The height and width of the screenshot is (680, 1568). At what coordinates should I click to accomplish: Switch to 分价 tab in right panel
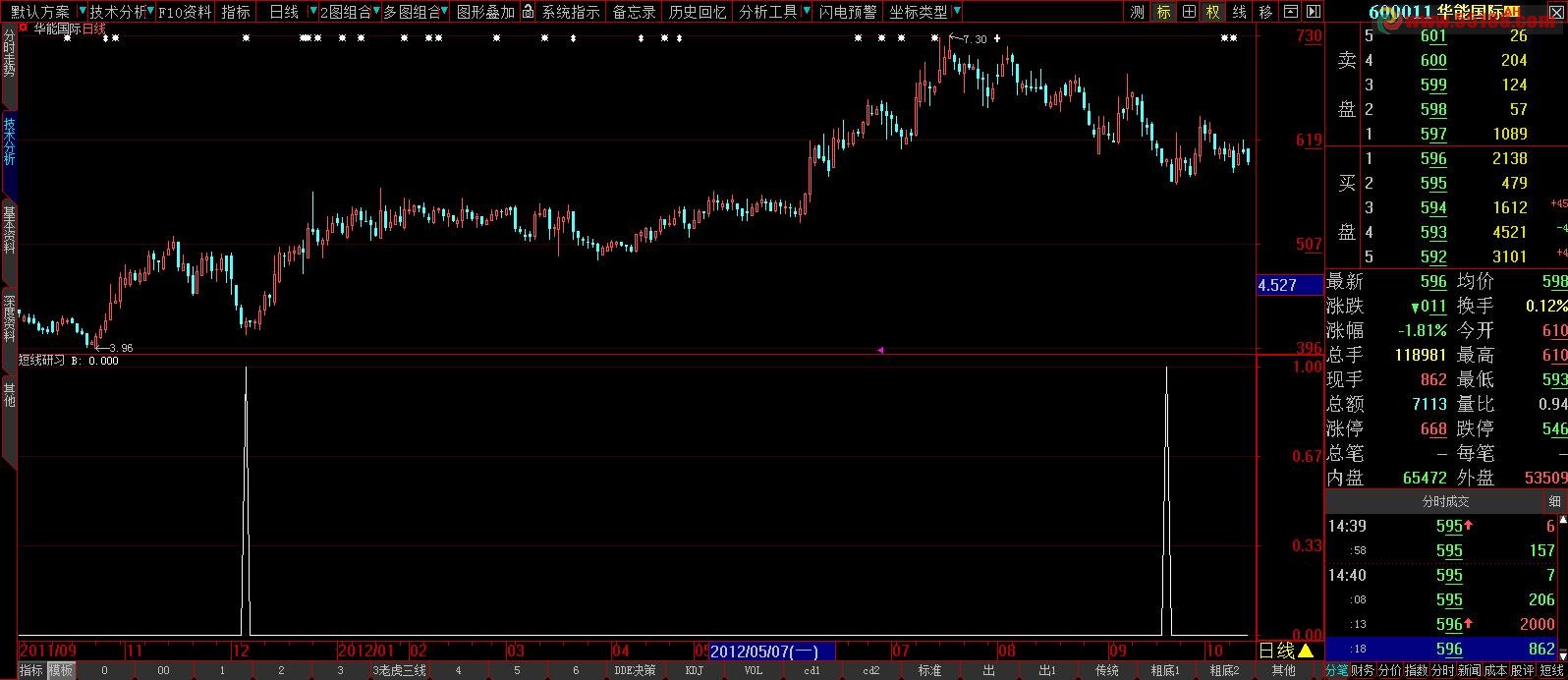[x=1390, y=670]
